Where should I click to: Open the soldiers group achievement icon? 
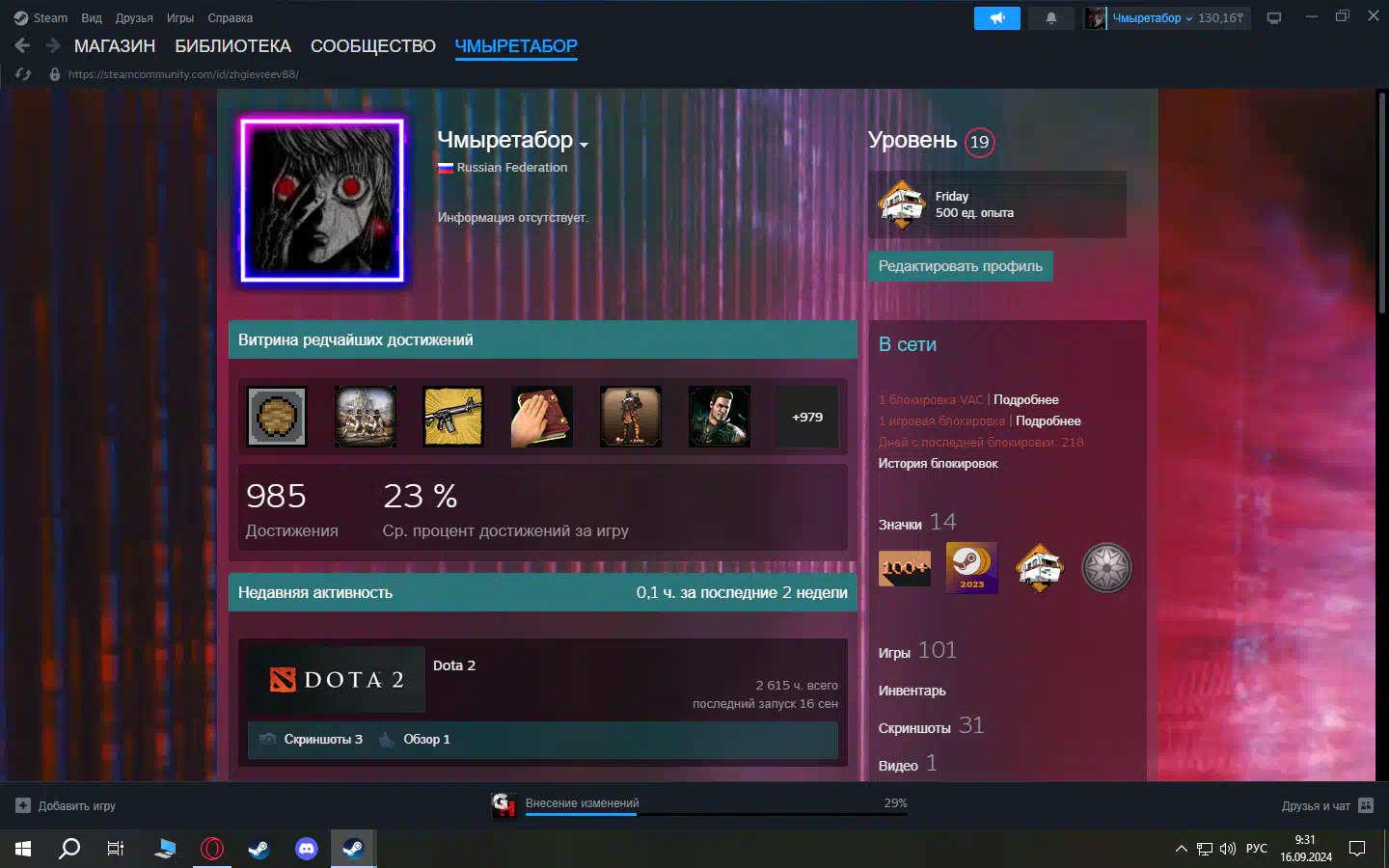[366, 417]
